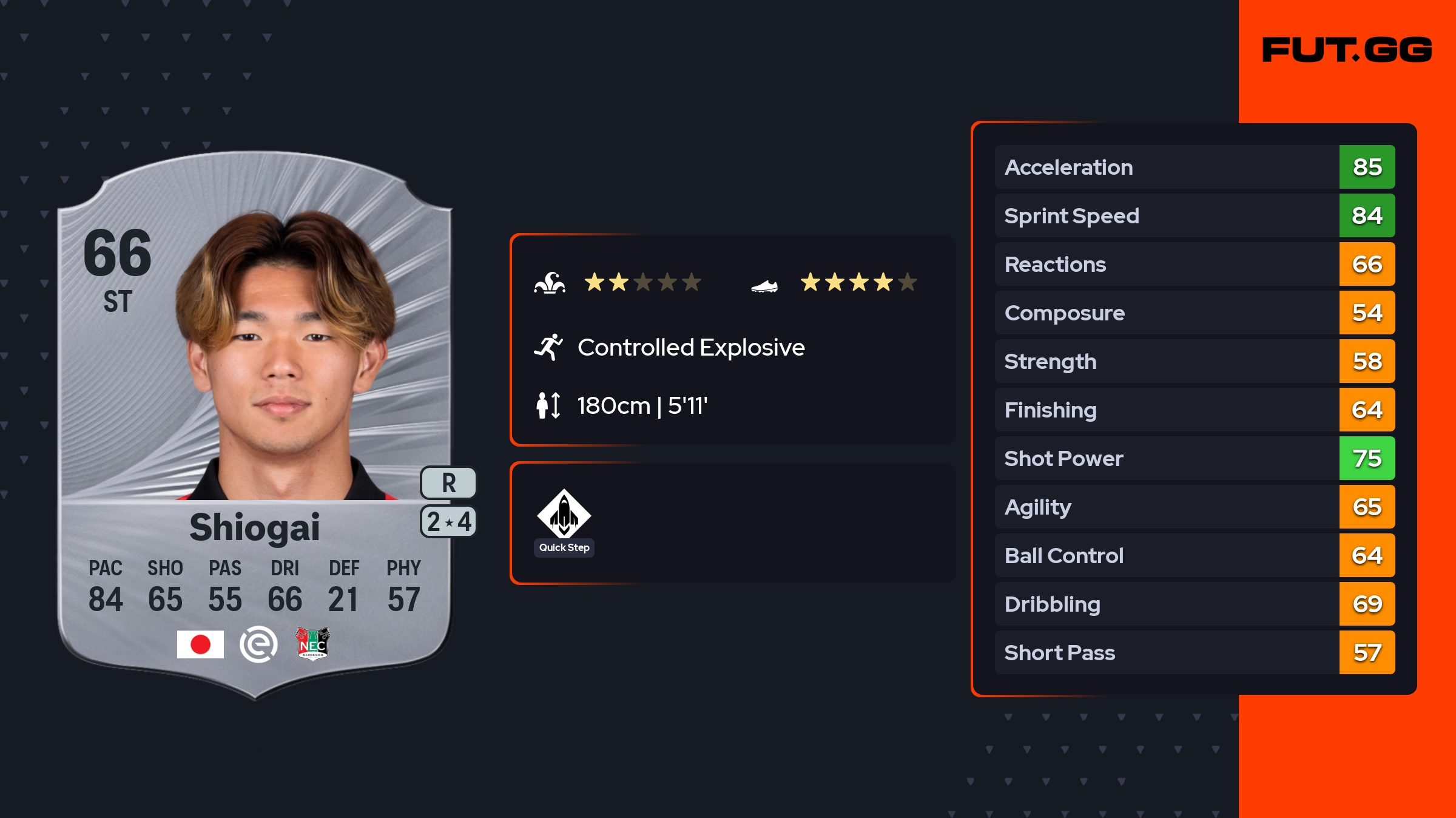Click the green Sprint Speed 84 value
1456x818 pixels.
pyautogui.click(x=1367, y=215)
